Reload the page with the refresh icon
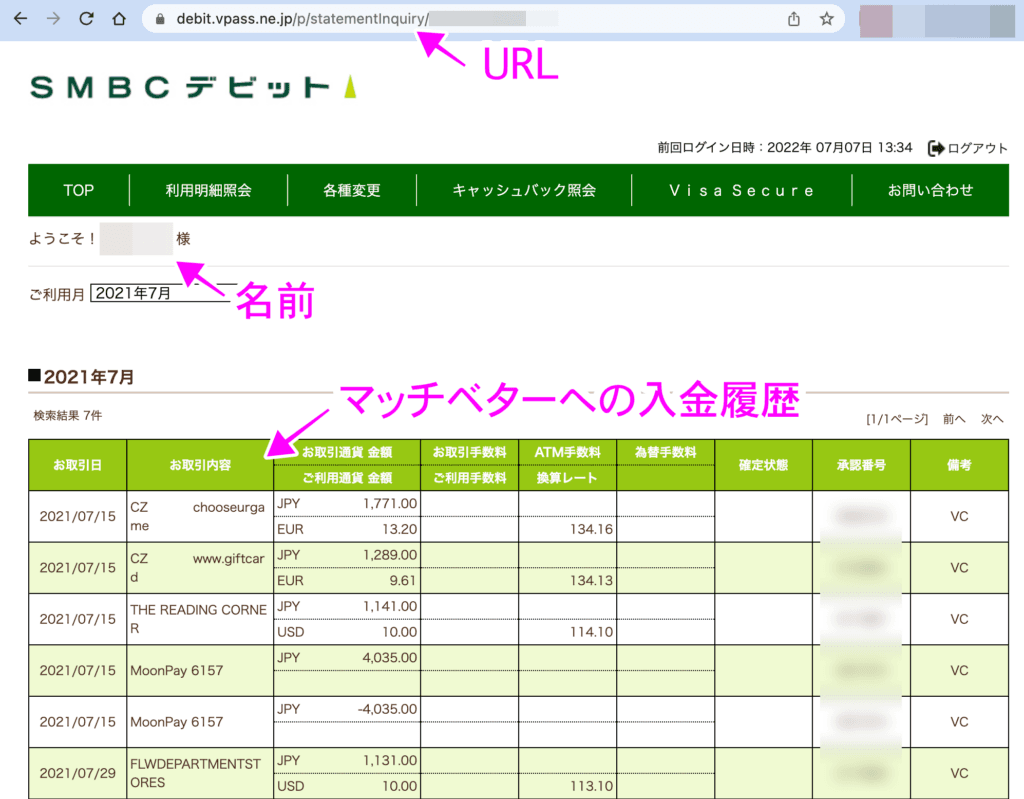The width and height of the screenshot is (1024, 799). click(x=86, y=19)
